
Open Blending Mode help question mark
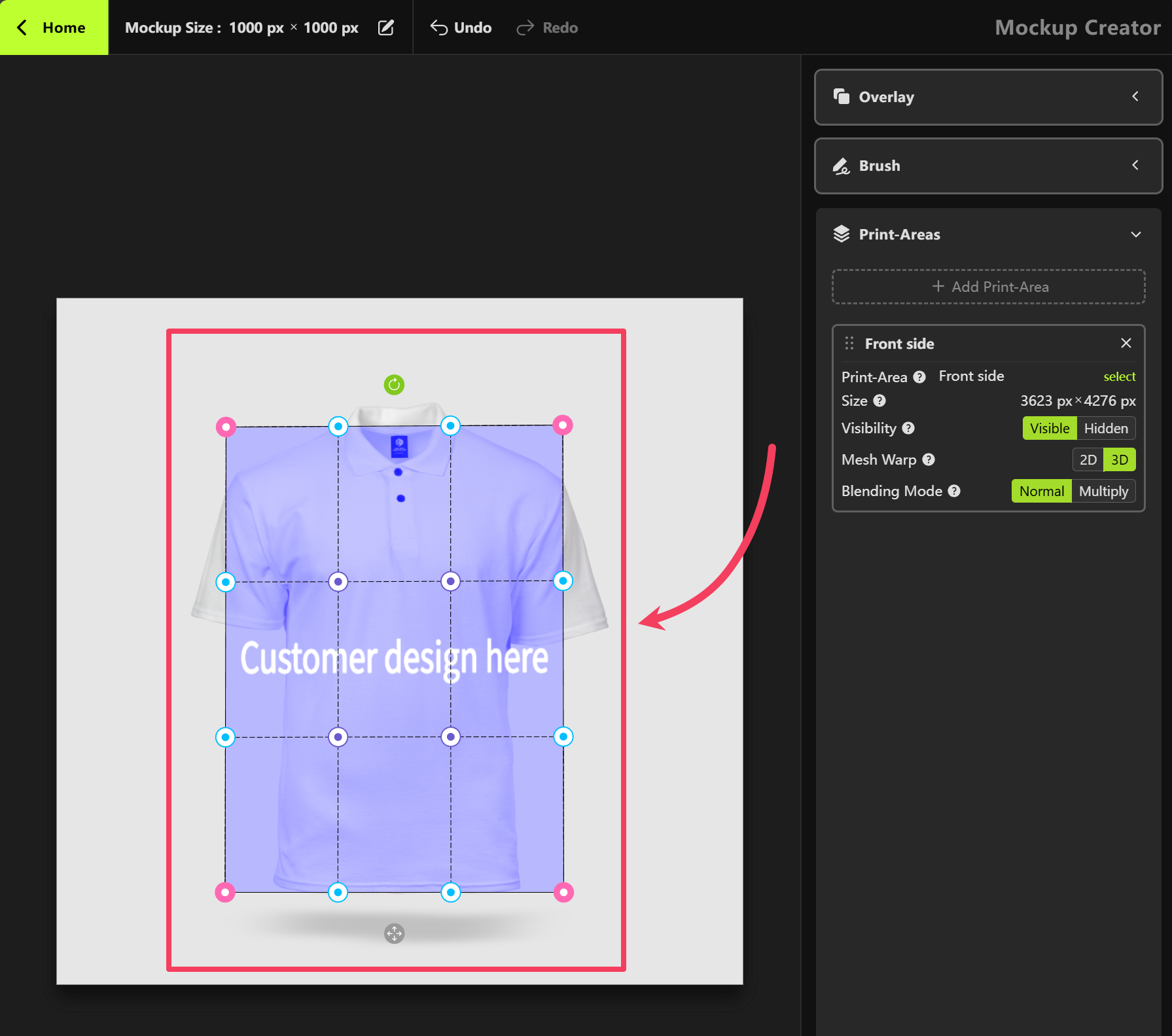[x=955, y=491]
